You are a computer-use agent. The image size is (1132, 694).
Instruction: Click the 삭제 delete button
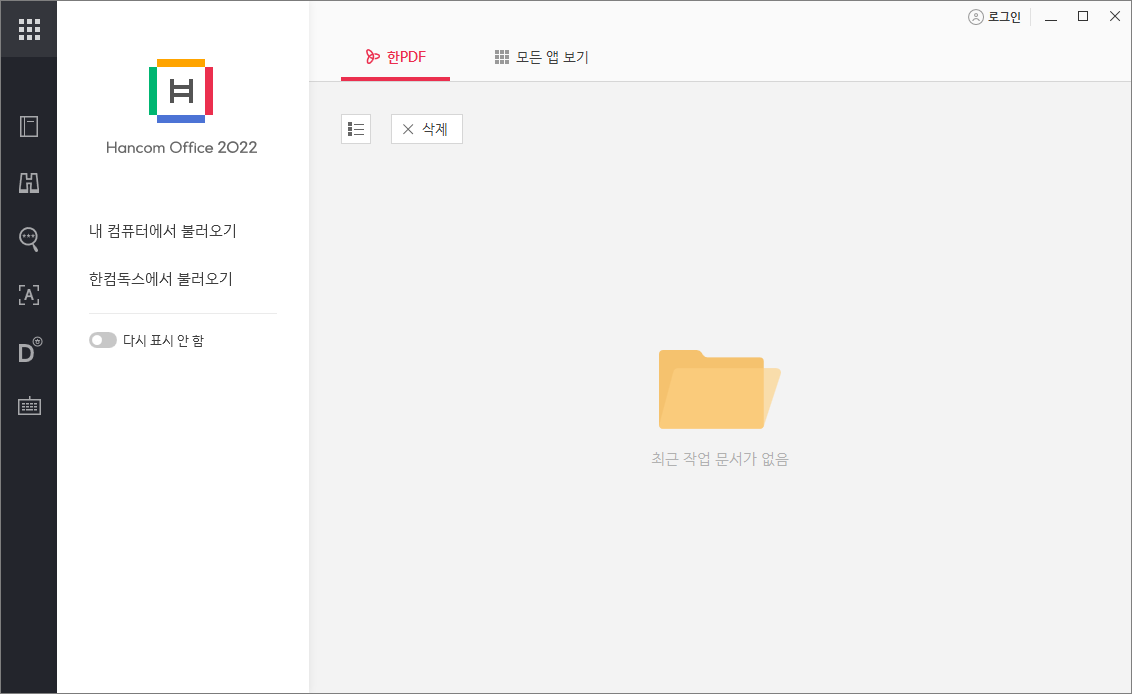pyautogui.click(x=427, y=129)
